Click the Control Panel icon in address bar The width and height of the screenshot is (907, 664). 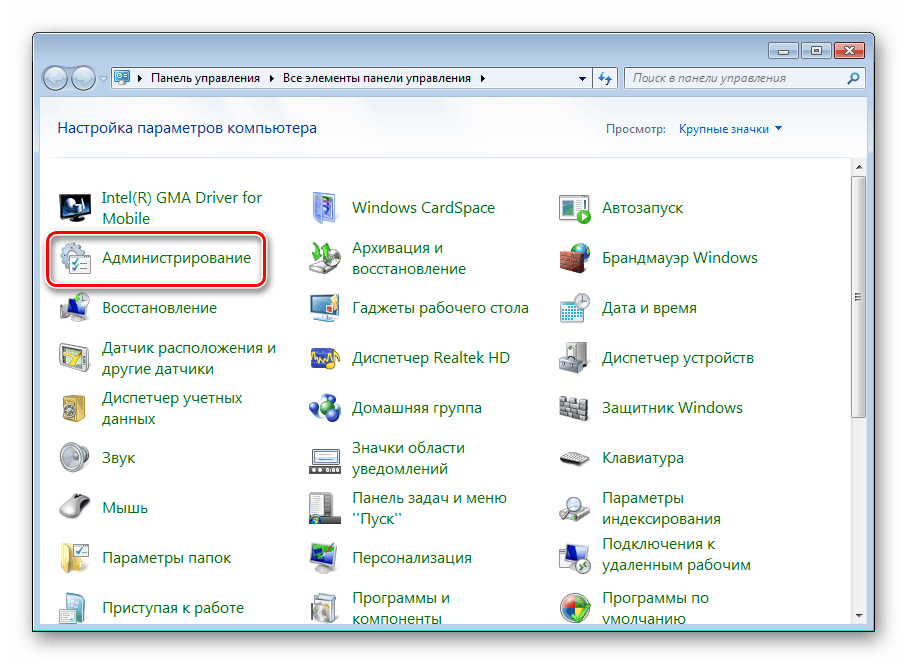pos(122,78)
